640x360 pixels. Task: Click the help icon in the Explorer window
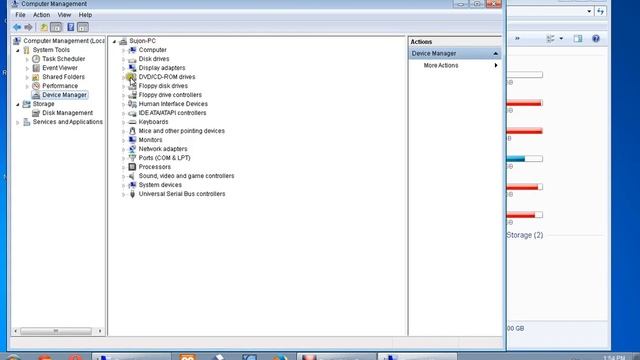click(596, 39)
